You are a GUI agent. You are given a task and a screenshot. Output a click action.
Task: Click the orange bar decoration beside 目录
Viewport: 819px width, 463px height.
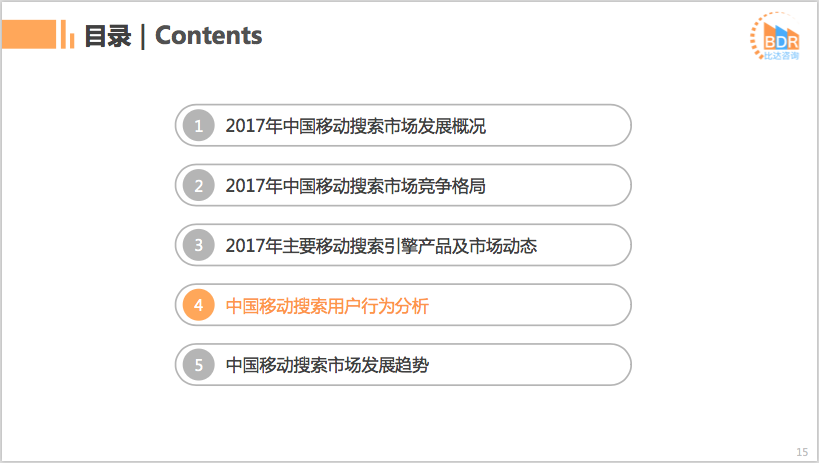tap(67, 34)
